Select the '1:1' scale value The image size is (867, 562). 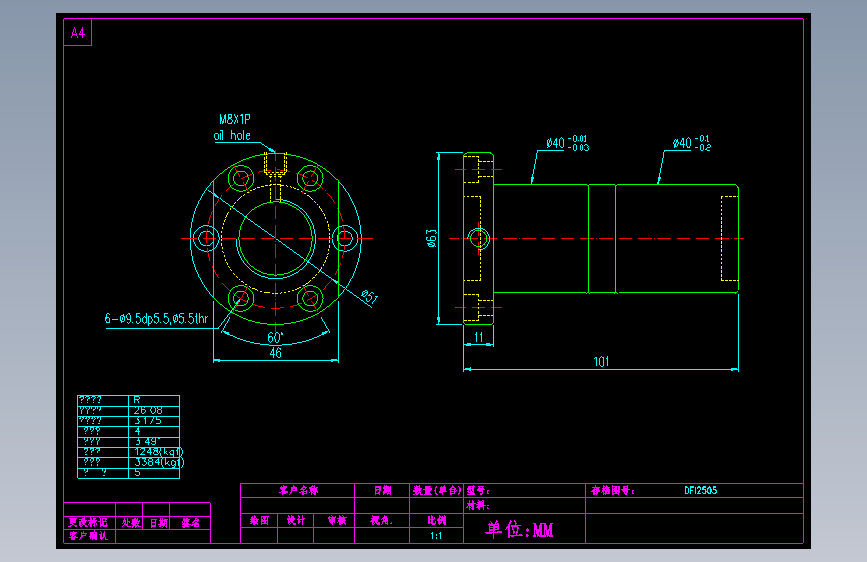pyautogui.click(x=436, y=536)
